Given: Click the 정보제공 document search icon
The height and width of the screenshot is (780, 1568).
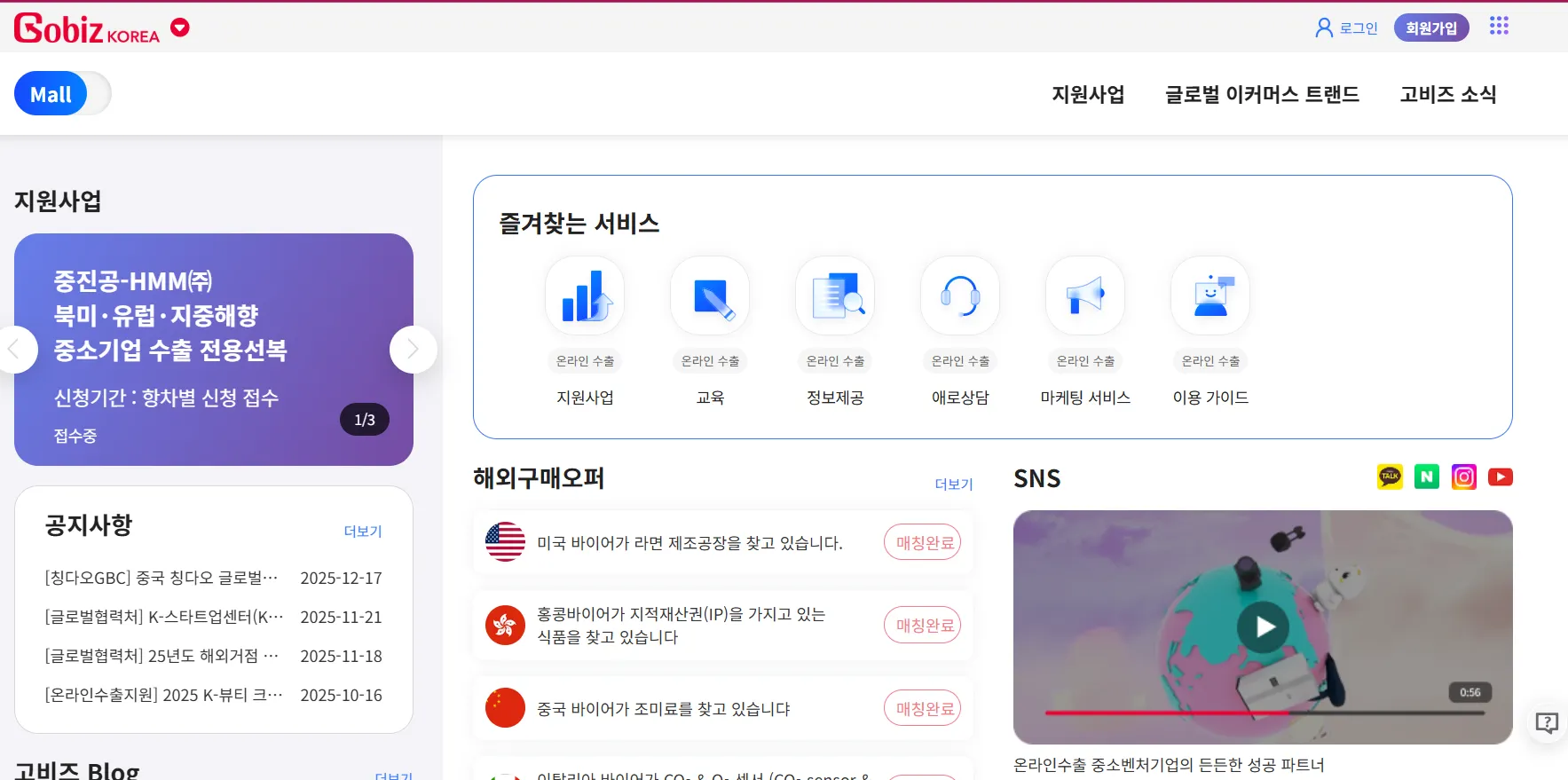Looking at the screenshot, I should tap(835, 296).
